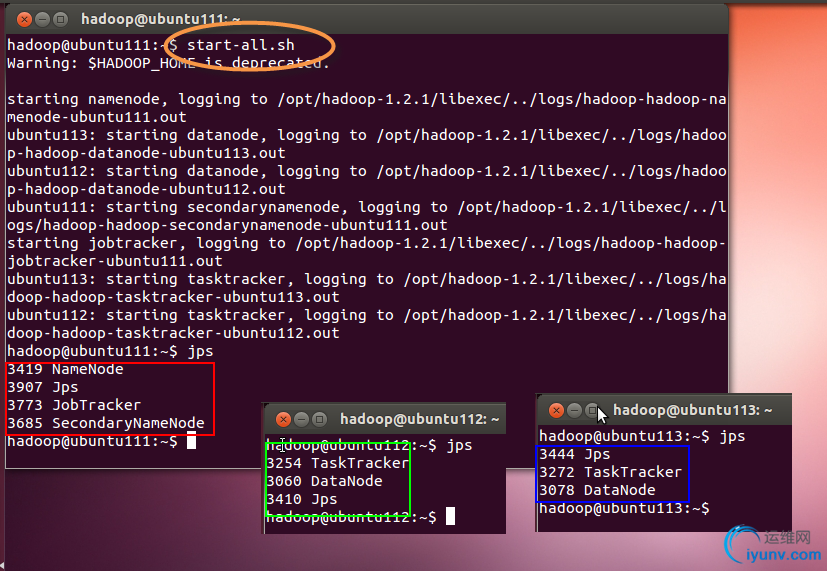Screen dimensions: 827x571
Task: Minimize the hadoop@ubuntu111 terminal window
Action: 42,20
